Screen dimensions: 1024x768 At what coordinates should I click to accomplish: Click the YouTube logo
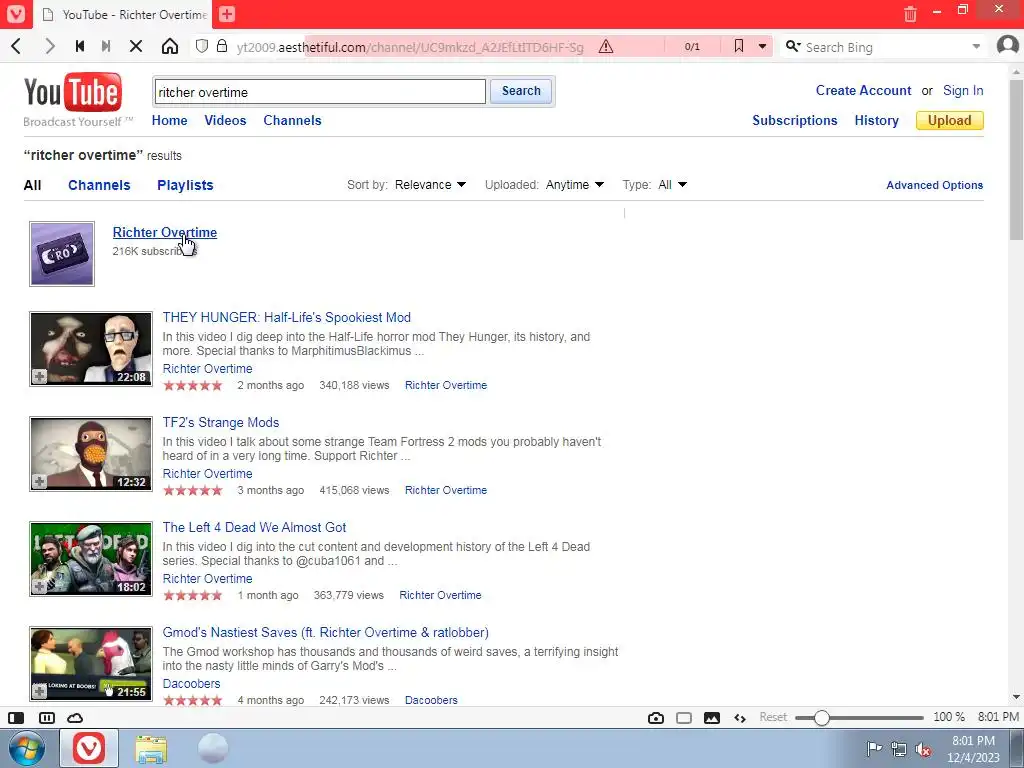(72, 93)
